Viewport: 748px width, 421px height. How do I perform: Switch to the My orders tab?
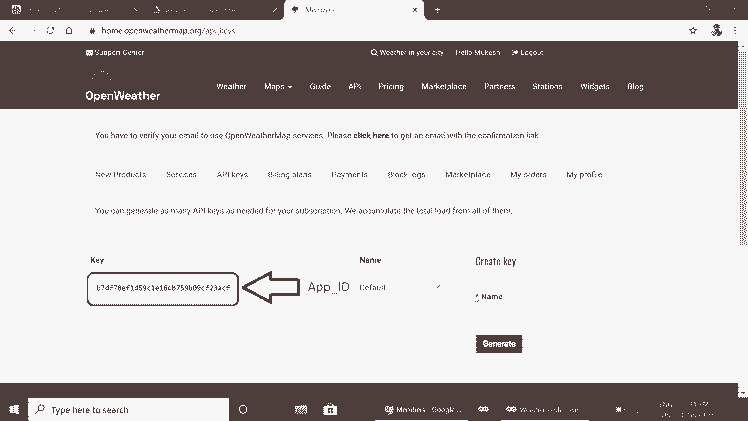tap(528, 175)
